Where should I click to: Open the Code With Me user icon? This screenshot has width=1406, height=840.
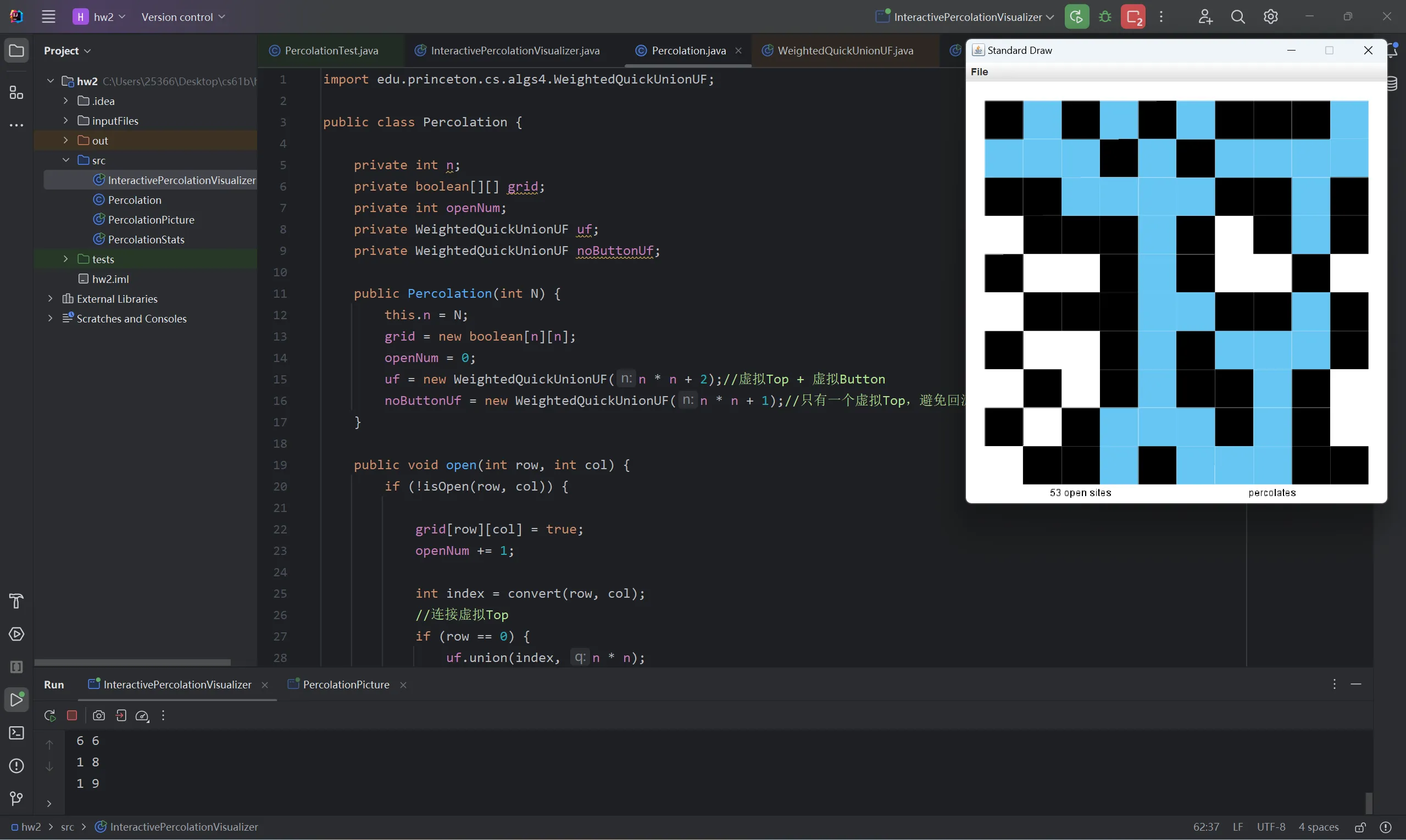[1205, 17]
